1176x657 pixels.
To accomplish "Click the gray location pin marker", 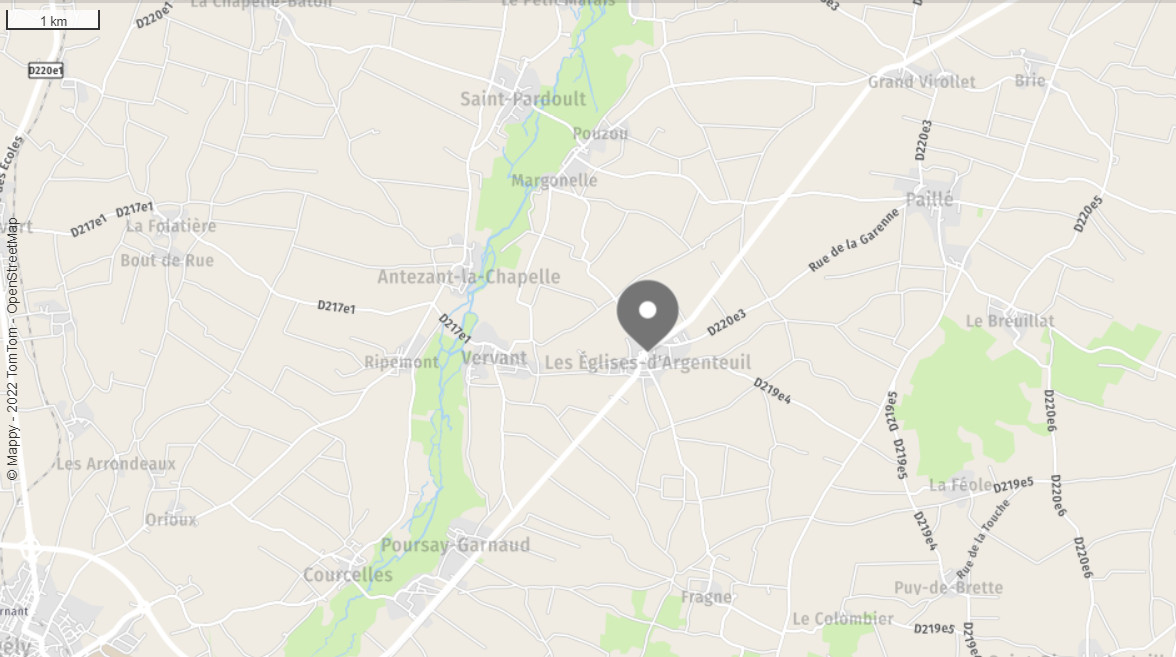I will coord(647,314).
